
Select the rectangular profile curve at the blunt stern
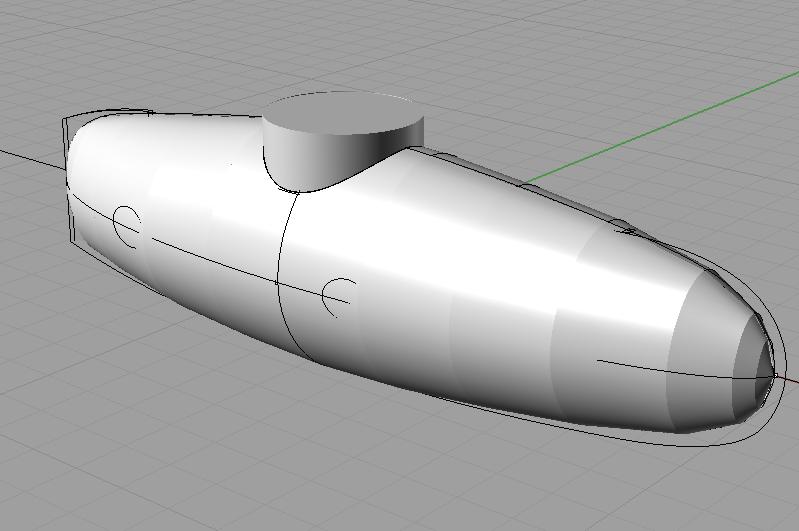69,178
